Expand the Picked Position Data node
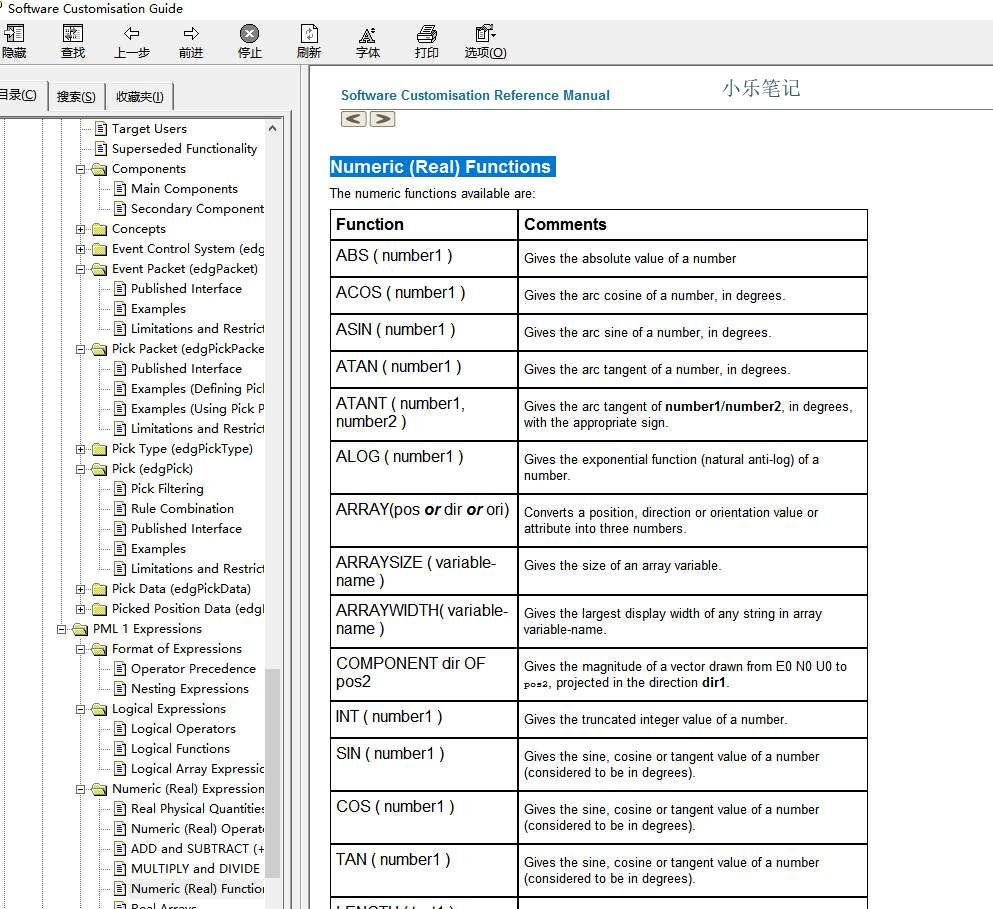The height and width of the screenshot is (909, 993). coord(80,609)
